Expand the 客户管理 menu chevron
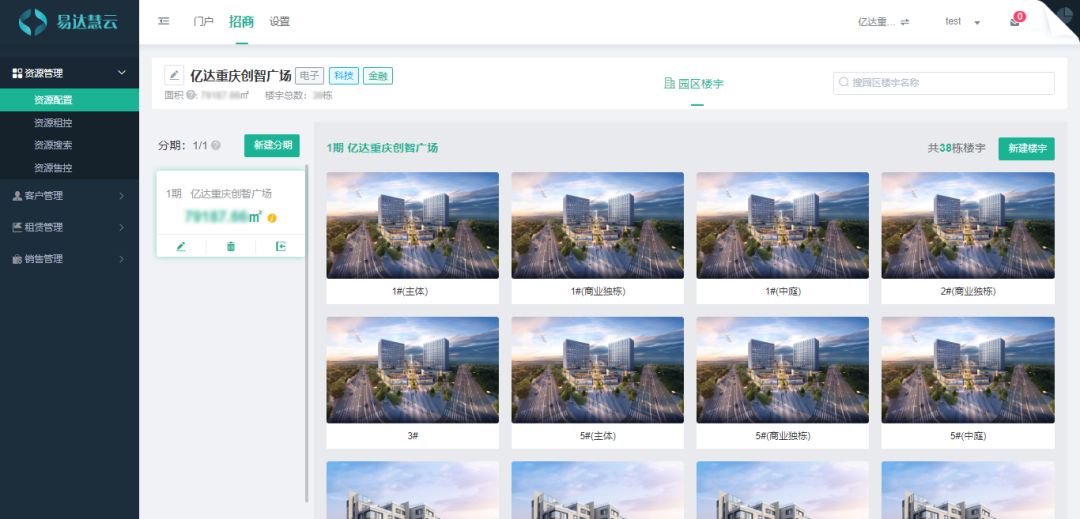 click(x=122, y=195)
